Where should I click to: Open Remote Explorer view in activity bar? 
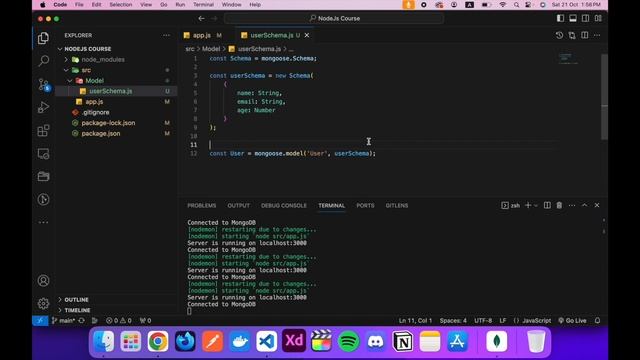click(43, 154)
